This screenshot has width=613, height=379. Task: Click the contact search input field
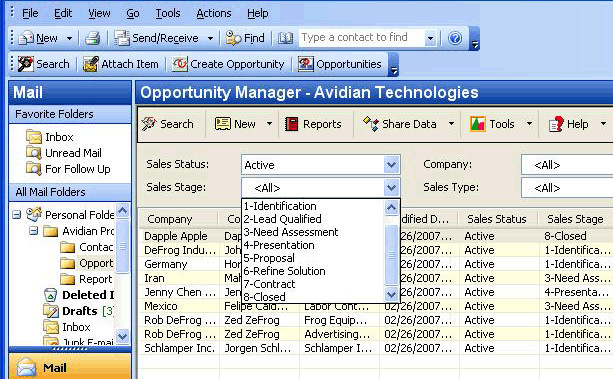(x=362, y=38)
